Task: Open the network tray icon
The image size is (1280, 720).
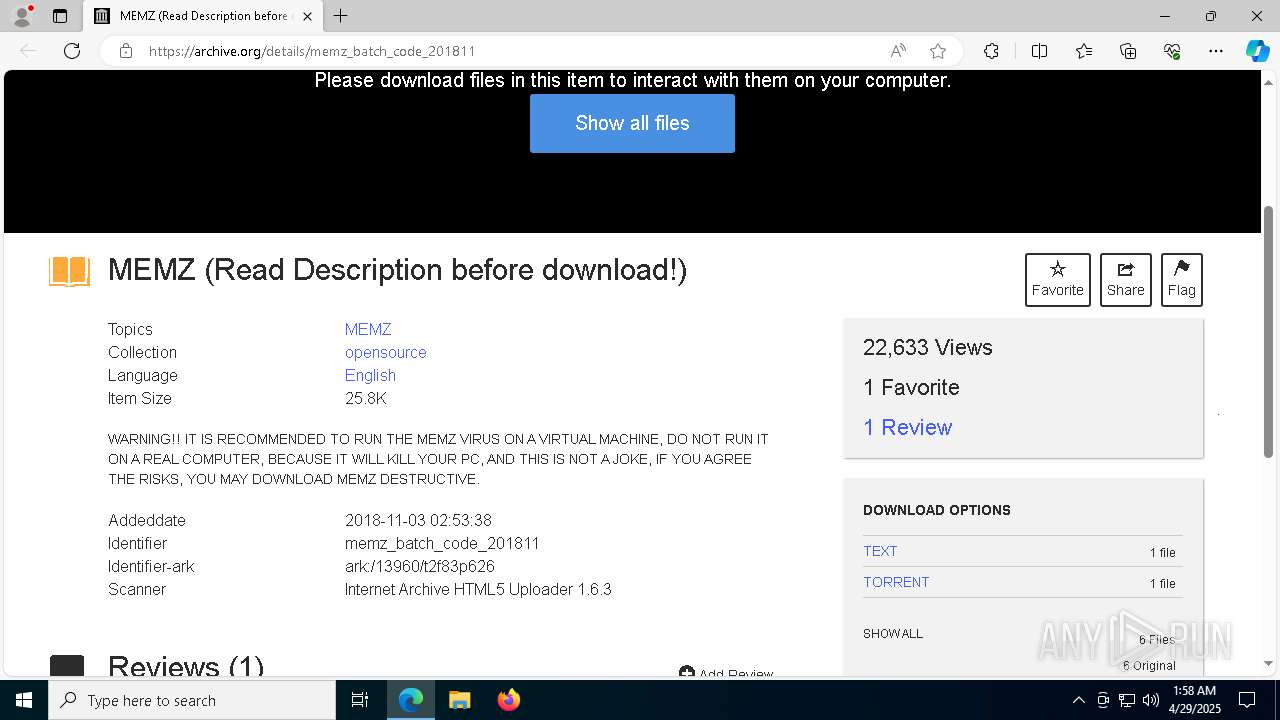Action: pyautogui.click(x=1127, y=700)
